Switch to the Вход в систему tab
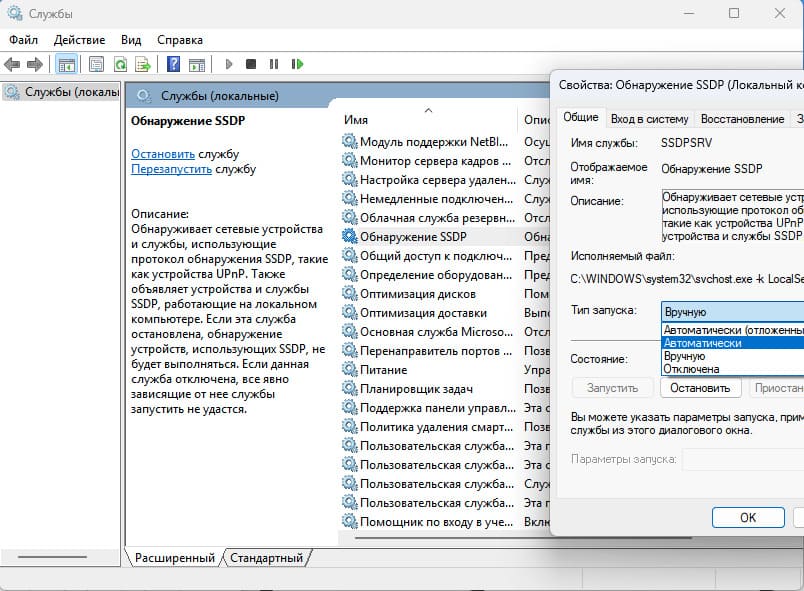This screenshot has height=591, width=804. [649, 118]
